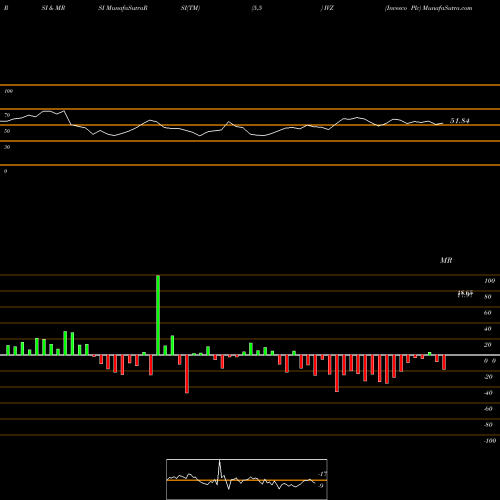Click the overlapping MR value near 80 level
The width and height of the screenshot is (500, 500).
pos(465,294)
